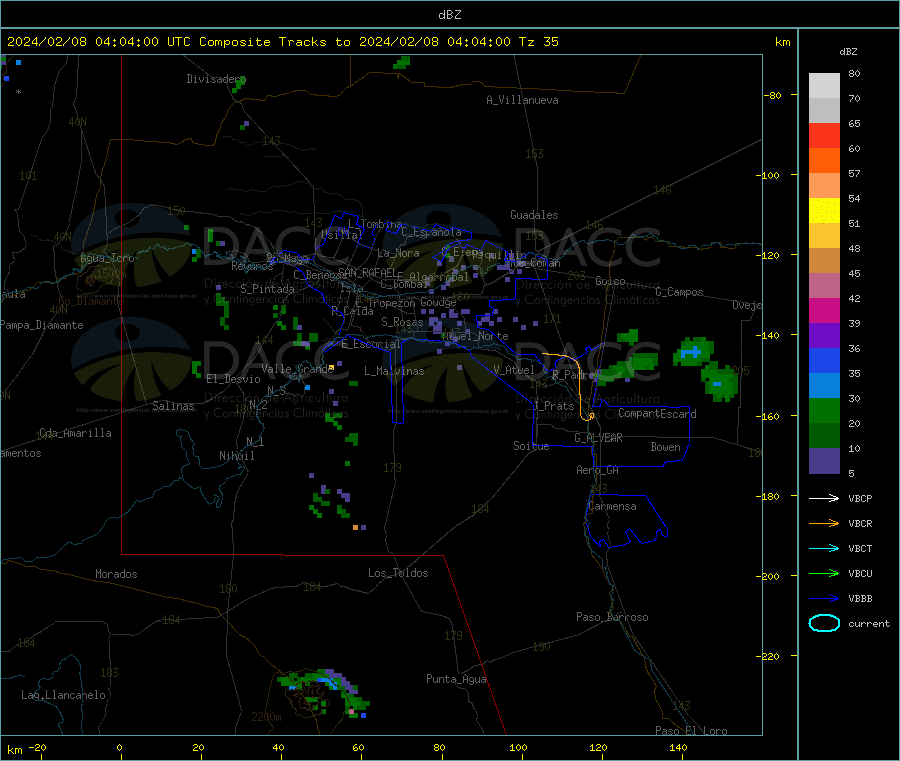
Task: Click the G_ALVEAR place label
Action: (598, 438)
